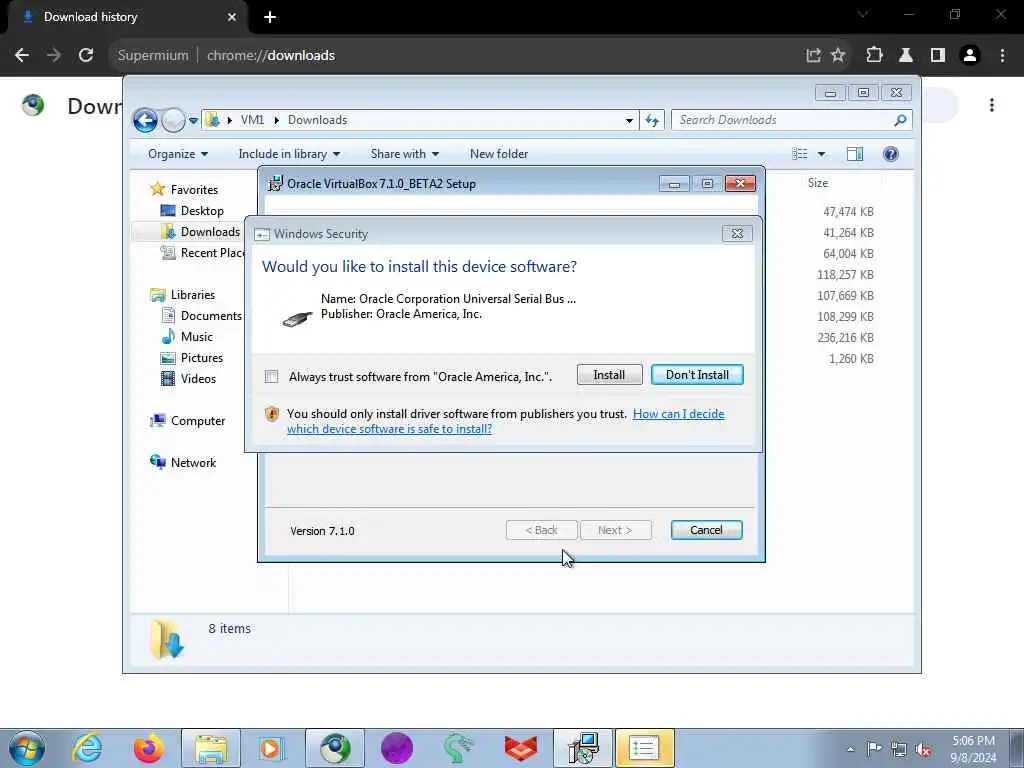The width and height of the screenshot is (1024, 768).
Task: Toggle the preview pane icon
Action: [x=855, y=154]
